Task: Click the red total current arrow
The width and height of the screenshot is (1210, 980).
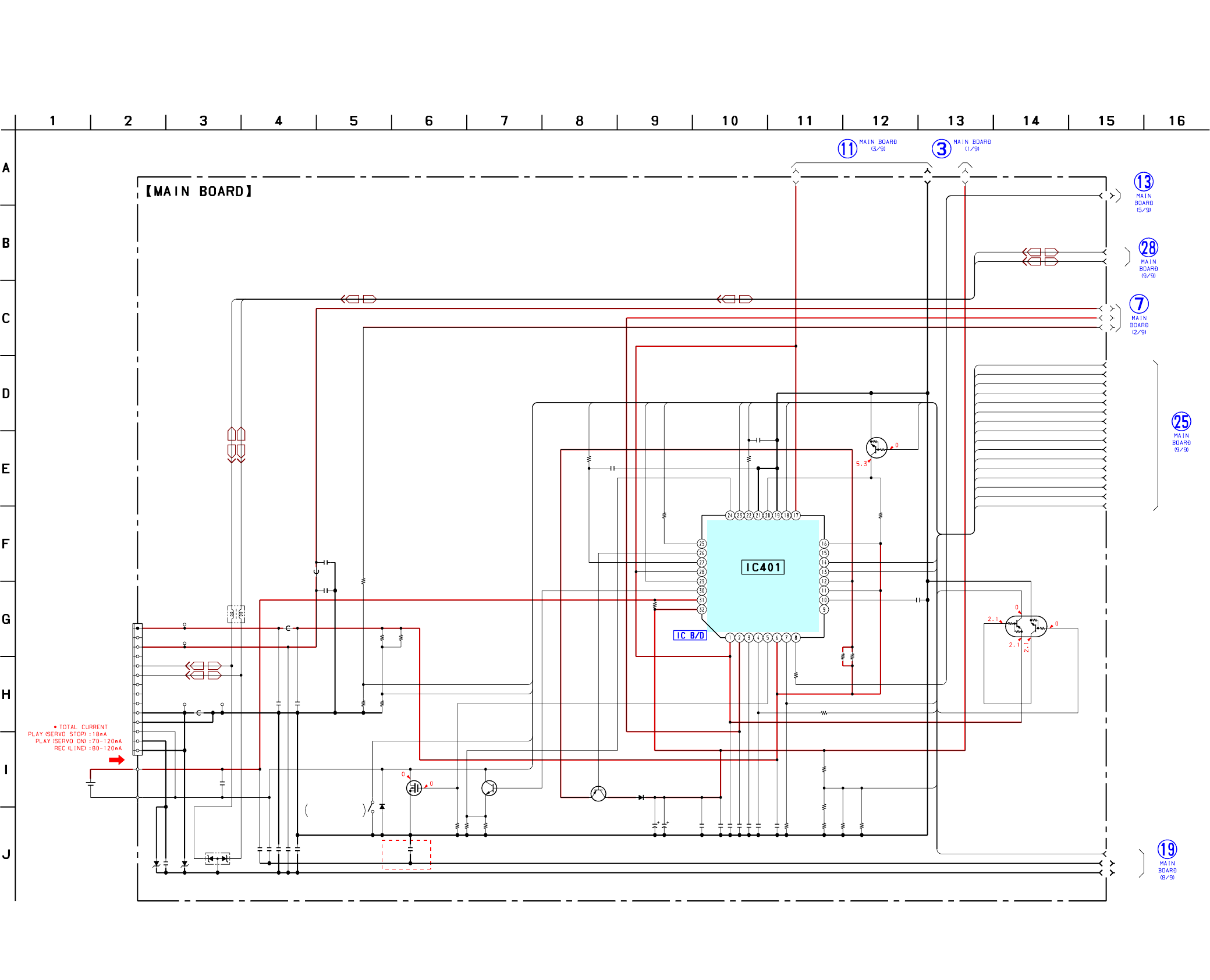Action: [116, 760]
